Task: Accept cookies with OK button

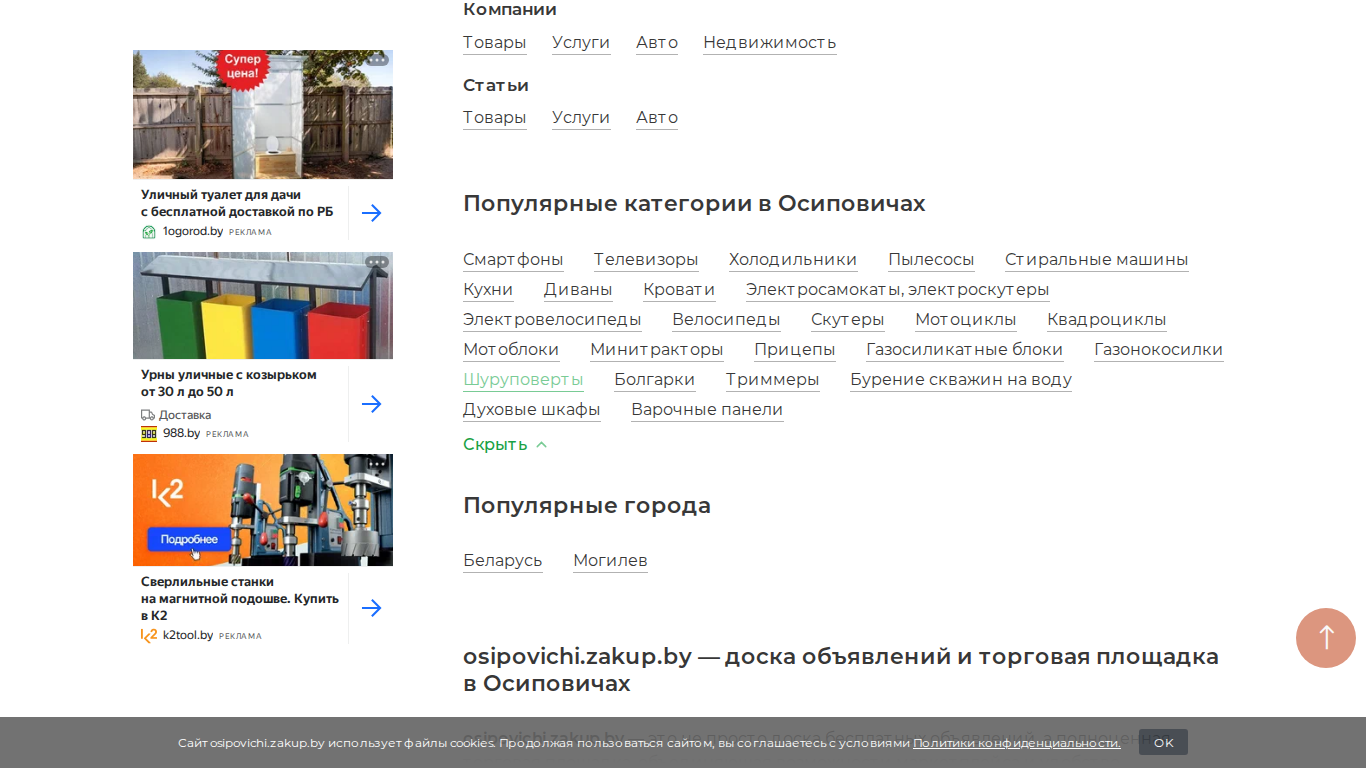Action: click(x=1163, y=742)
